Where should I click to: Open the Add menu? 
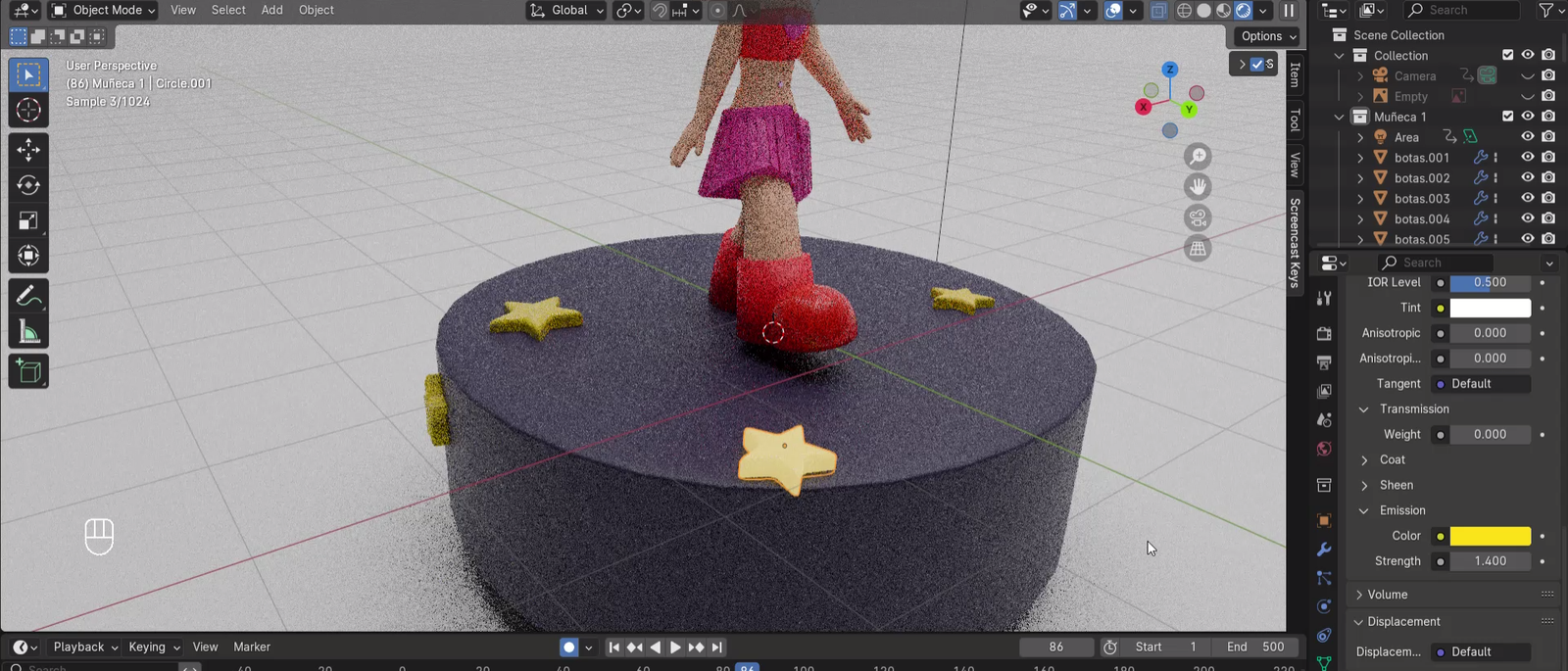[271, 10]
